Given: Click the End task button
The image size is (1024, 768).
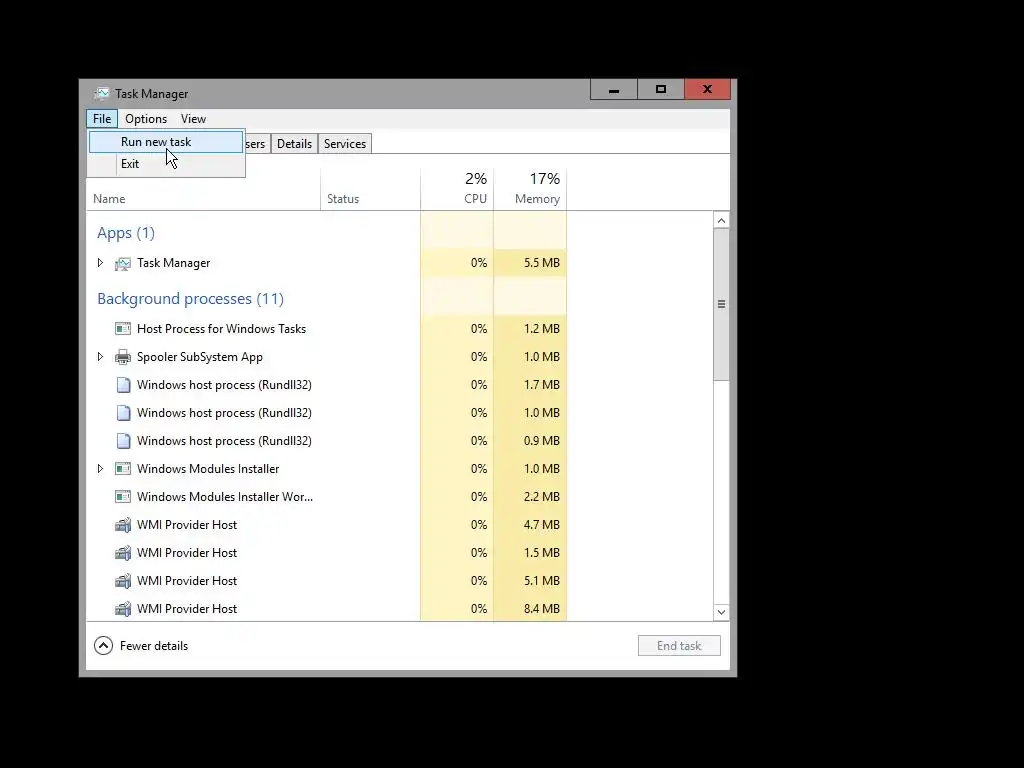Looking at the screenshot, I should pyautogui.click(x=679, y=646).
